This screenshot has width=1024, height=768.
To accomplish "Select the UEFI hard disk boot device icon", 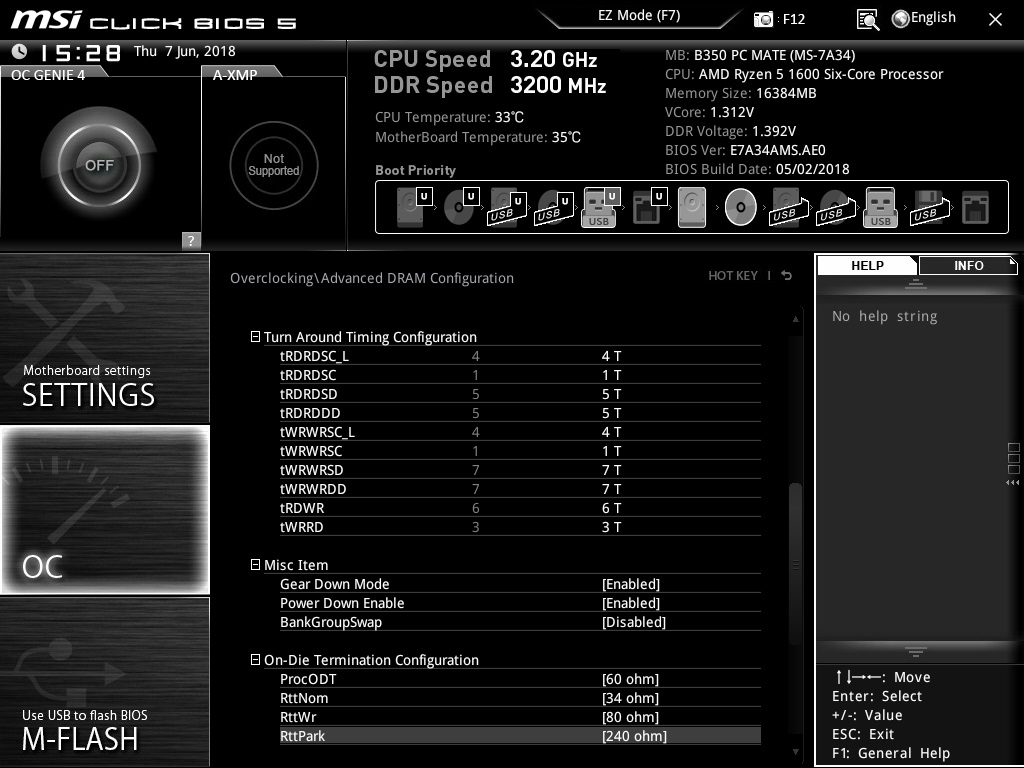I will coord(414,206).
